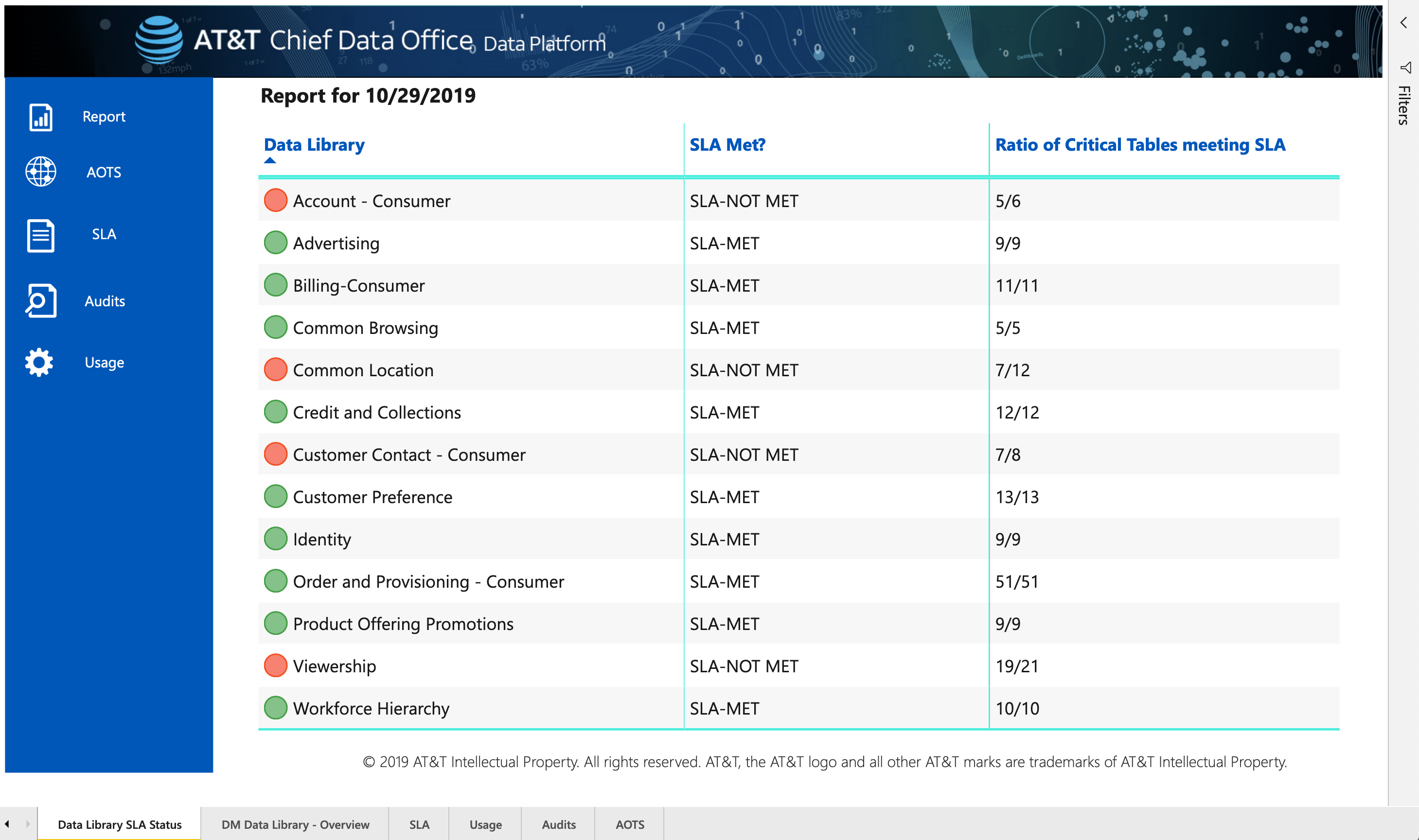Switch to DM Data Library - Overview tab

(x=295, y=824)
